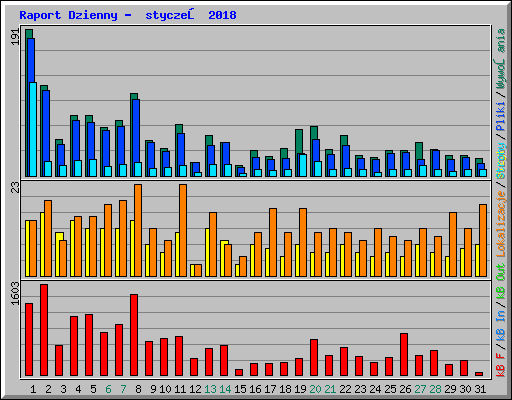This screenshot has width=512, height=400.
Task: Click day label 26 on x-axis
Action: (405, 389)
